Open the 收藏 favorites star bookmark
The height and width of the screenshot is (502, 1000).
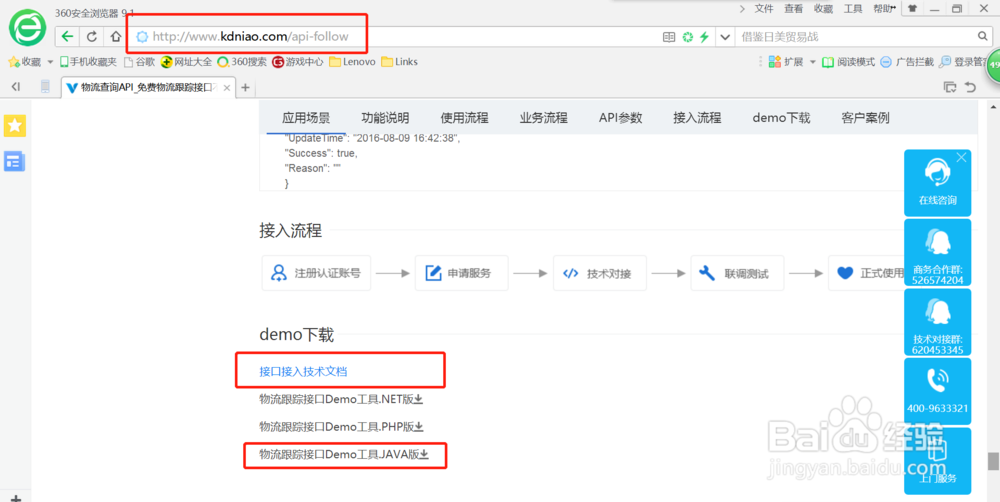24,62
